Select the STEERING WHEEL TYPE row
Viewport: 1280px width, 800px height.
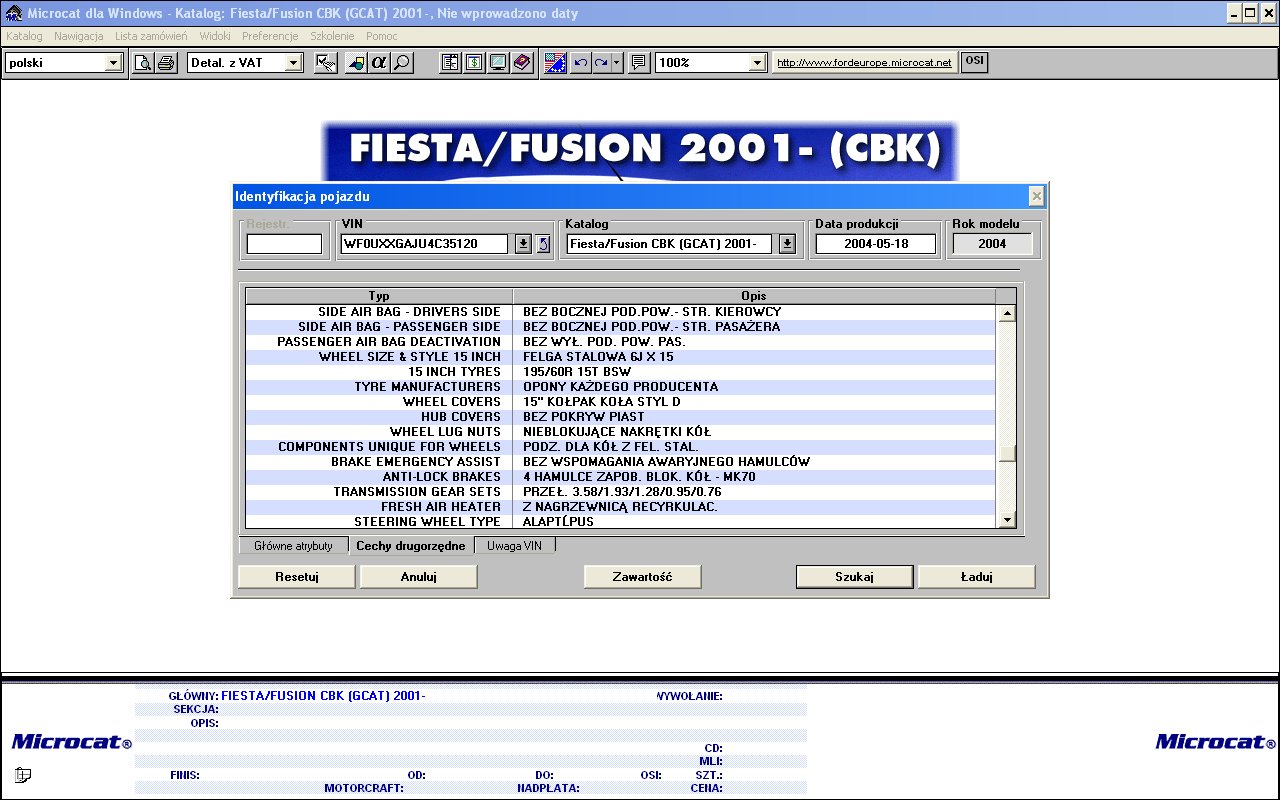point(621,522)
